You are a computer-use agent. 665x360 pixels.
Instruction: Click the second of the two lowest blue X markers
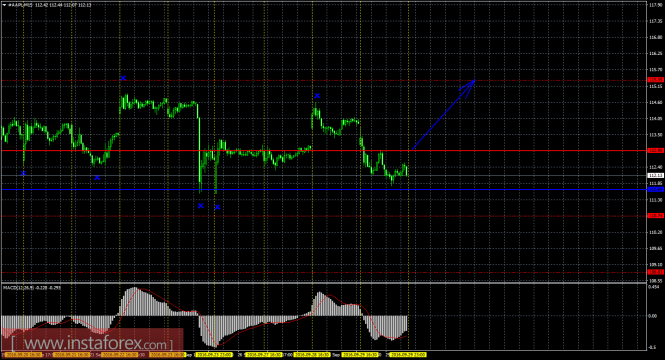pyautogui.click(x=217, y=207)
